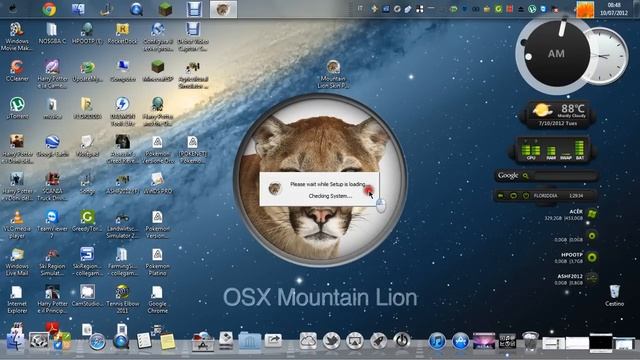Open Windows Live Mail shortcut
This screenshot has height=360, width=640.
[x=17, y=262]
